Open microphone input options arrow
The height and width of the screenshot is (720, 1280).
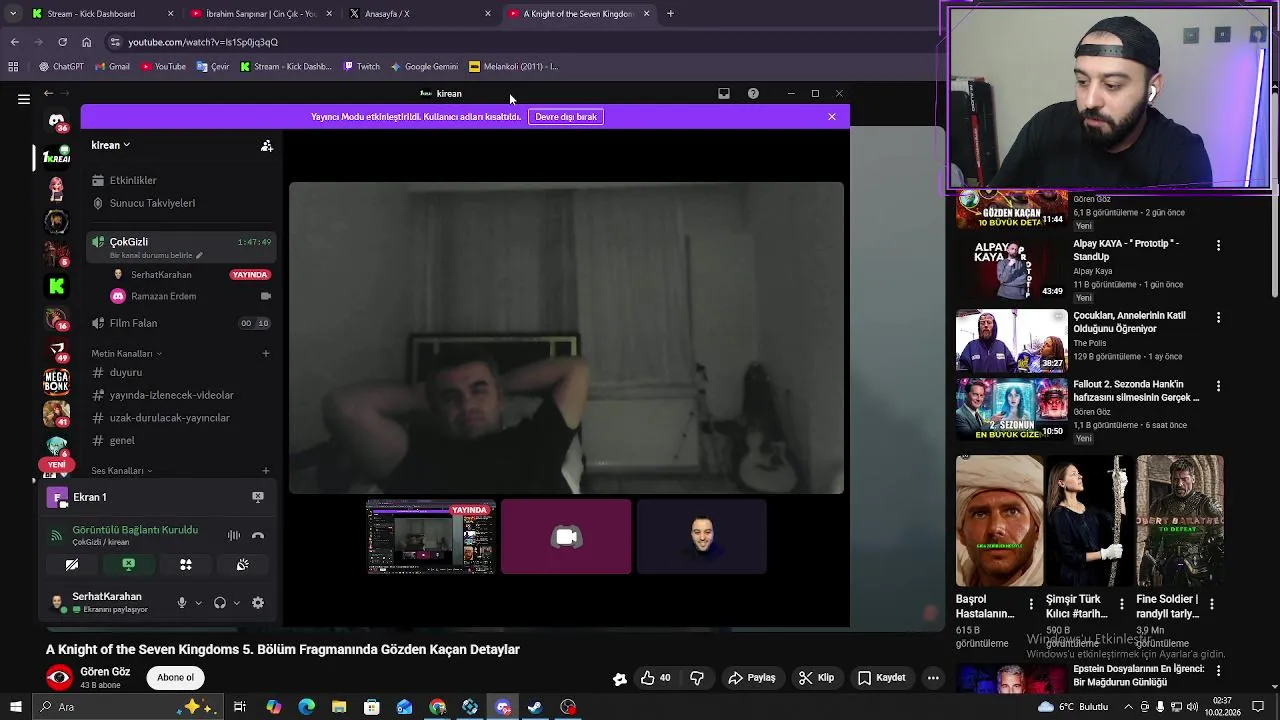tap(198, 603)
